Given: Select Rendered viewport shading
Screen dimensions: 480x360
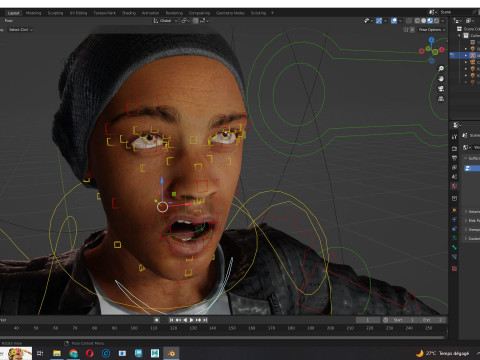Looking at the screenshot, I should [436, 21].
